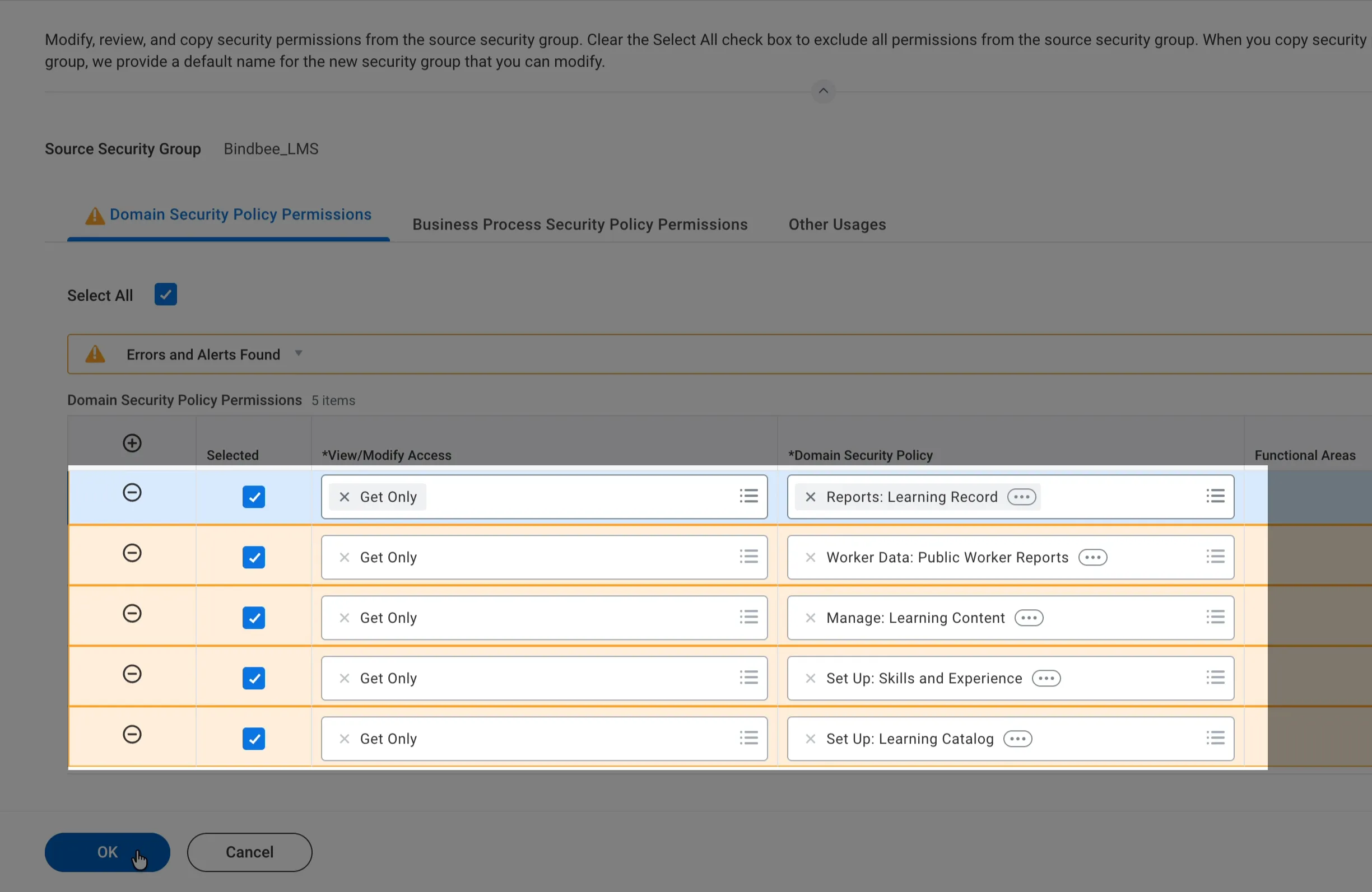1372x892 pixels.
Task: Uncheck Selected for Manage: Learning Content row
Action: [x=254, y=618]
